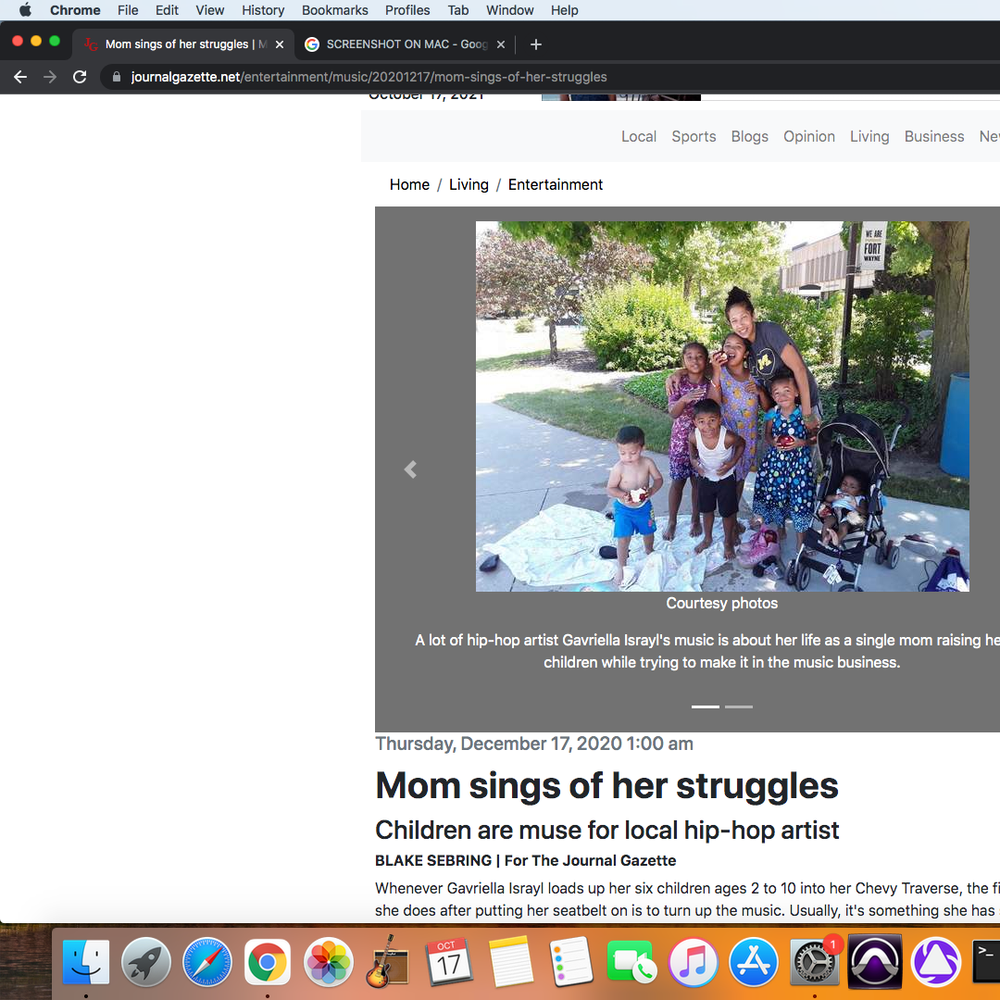The height and width of the screenshot is (1000, 1000).
Task: Select the second carousel slide indicator
Action: pos(739,707)
